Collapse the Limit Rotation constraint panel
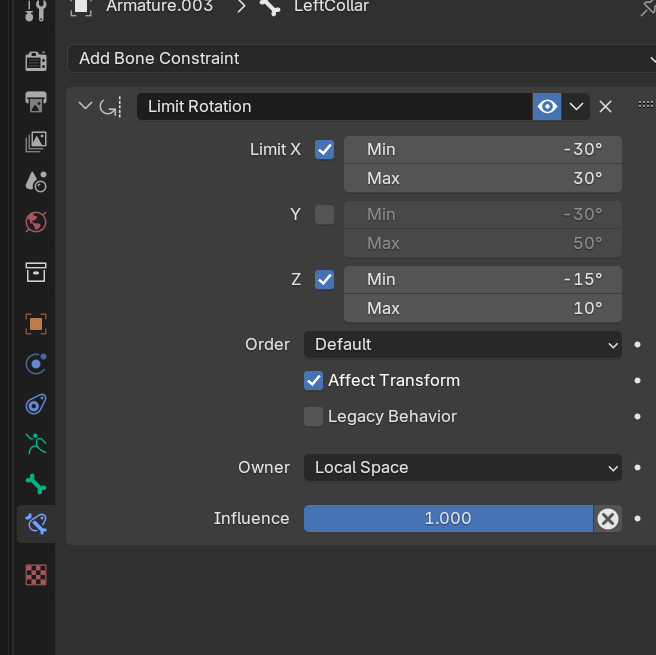 85,106
